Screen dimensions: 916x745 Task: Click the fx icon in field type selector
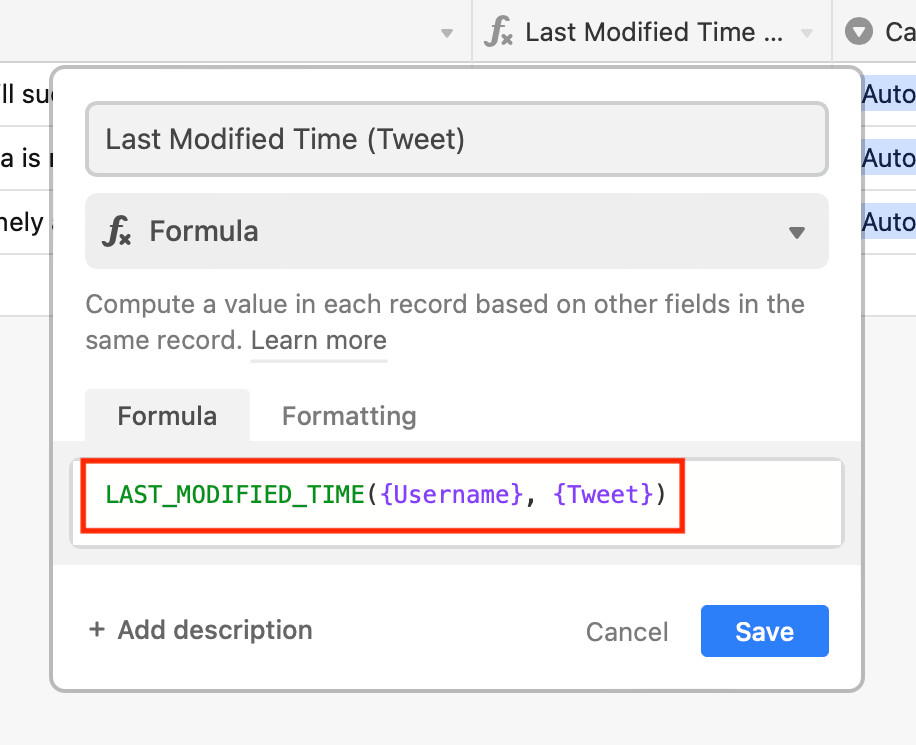click(x=117, y=231)
